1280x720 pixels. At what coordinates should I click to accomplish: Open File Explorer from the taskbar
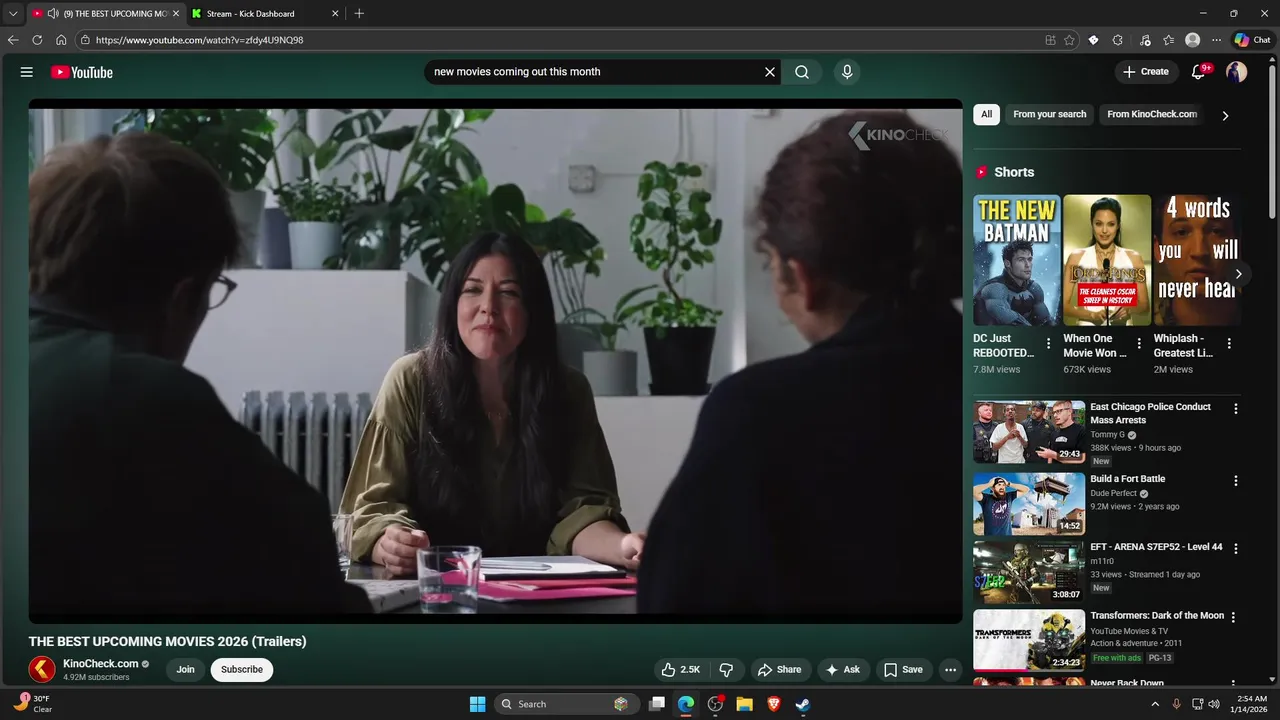(x=744, y=704)
